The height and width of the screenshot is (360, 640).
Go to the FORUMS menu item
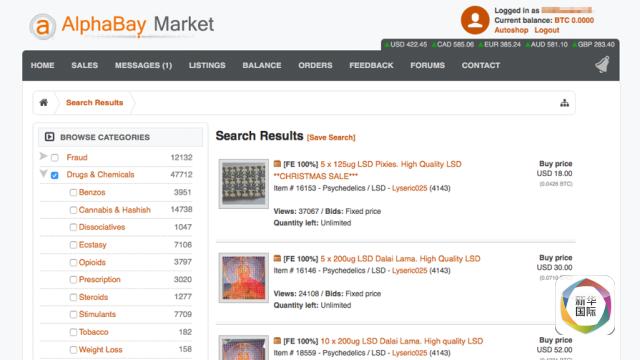point(427,65)
